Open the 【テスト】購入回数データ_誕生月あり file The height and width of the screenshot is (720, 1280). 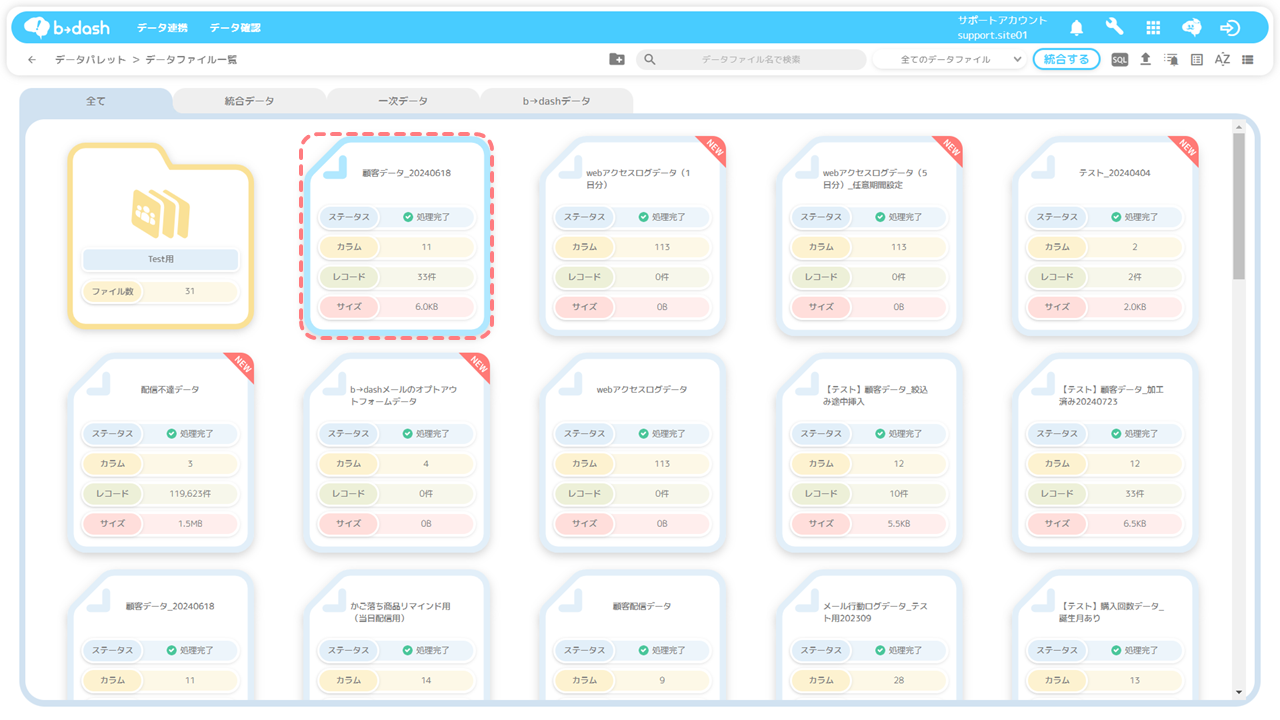coord(1105,636)
